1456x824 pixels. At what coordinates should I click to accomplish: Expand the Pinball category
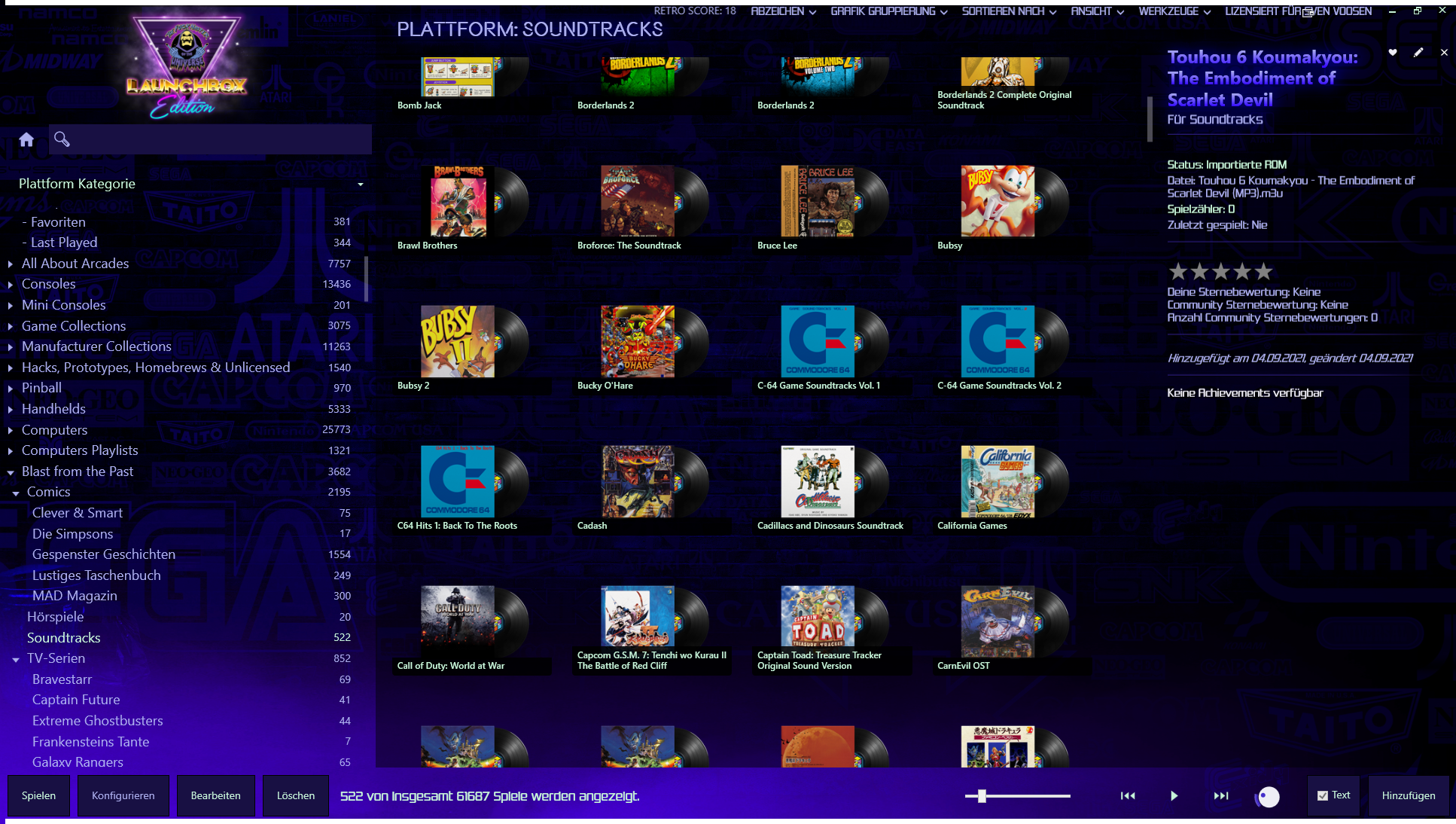click(x=10, y=389)
